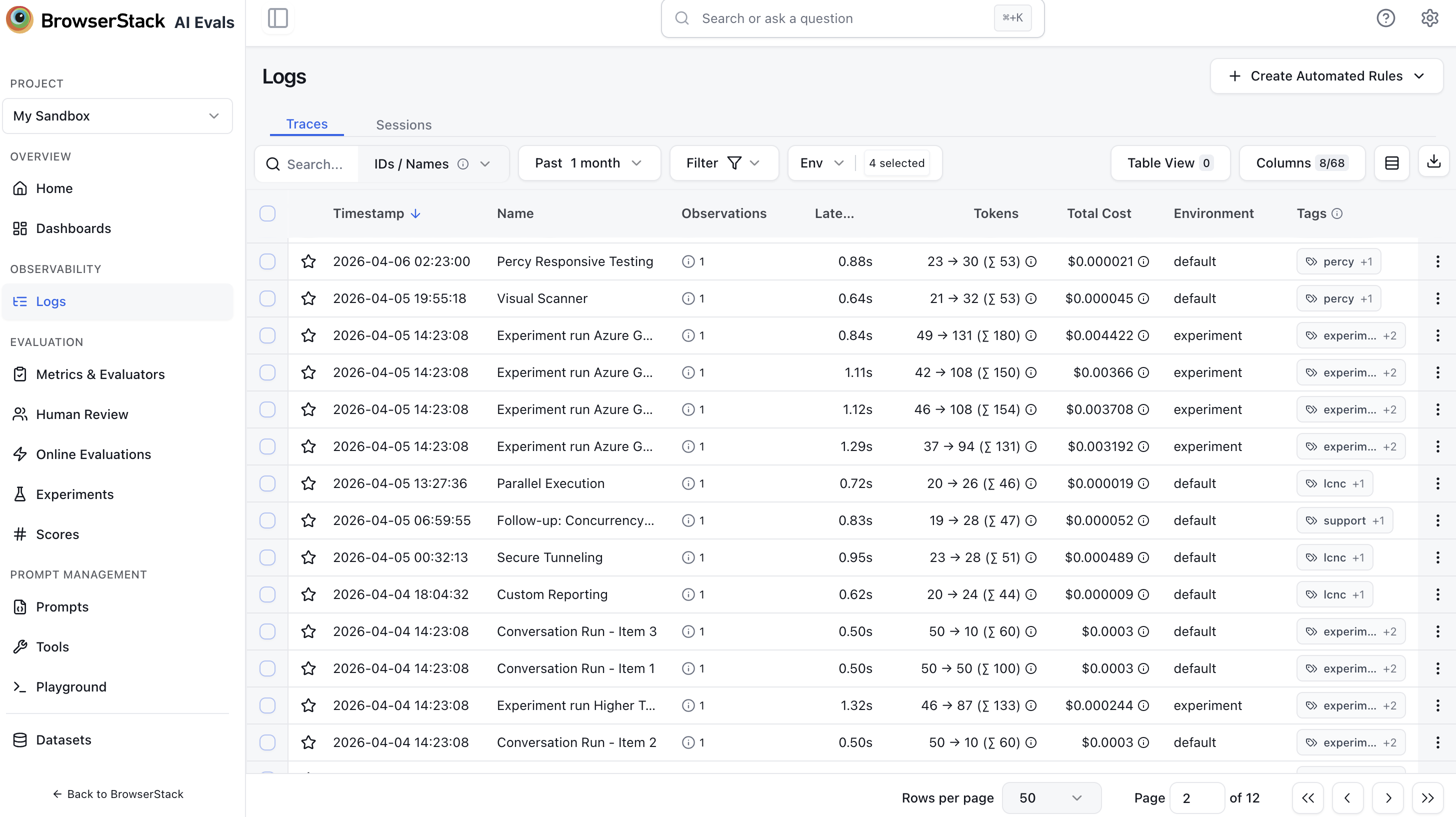Viewport: 1456px width, 817px height.
Task: Star the Visual Scanner trace
Action: click(308, 298)
